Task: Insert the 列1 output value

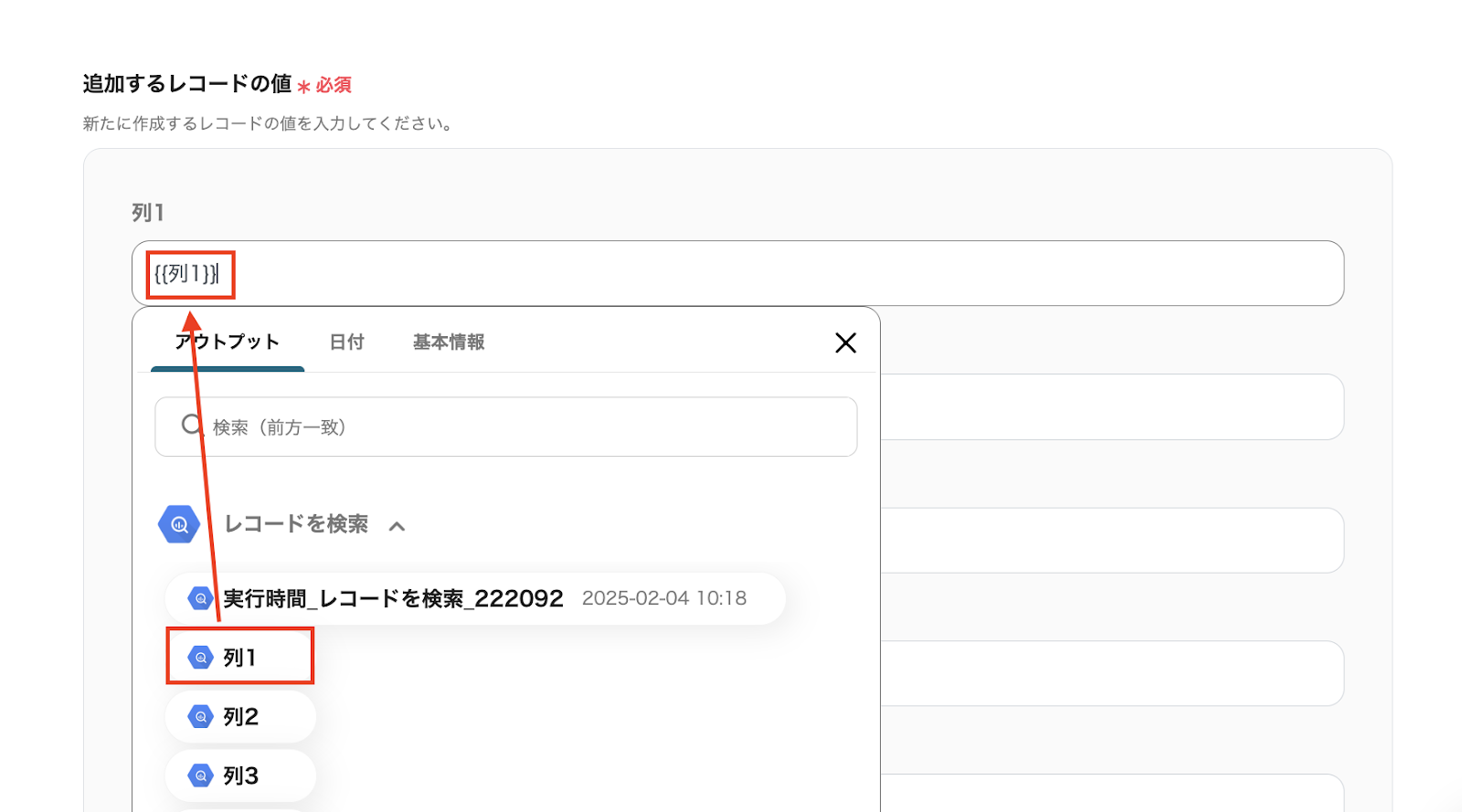Action: (240, 657)
